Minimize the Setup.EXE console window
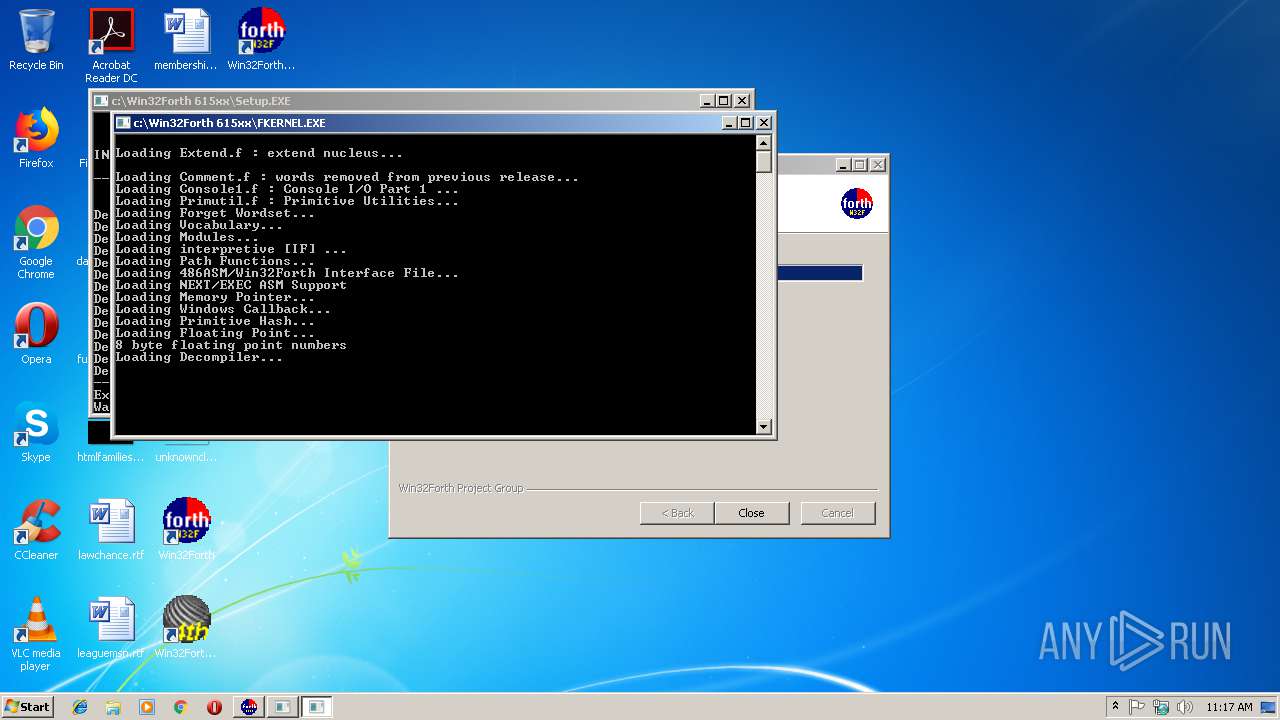 point(707,101)
